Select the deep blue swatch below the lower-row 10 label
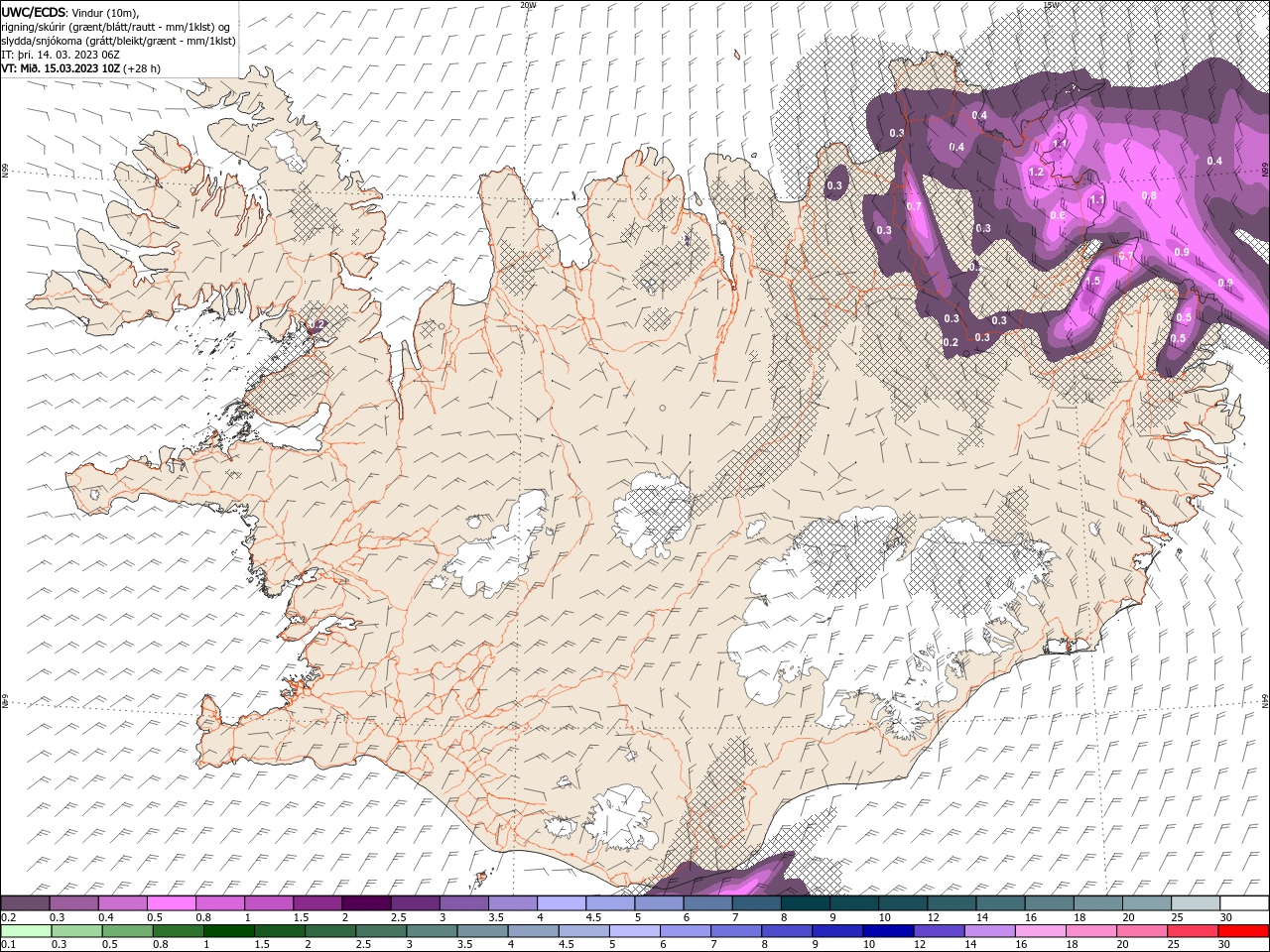1270x952 pixels. (x=887, y=931)
